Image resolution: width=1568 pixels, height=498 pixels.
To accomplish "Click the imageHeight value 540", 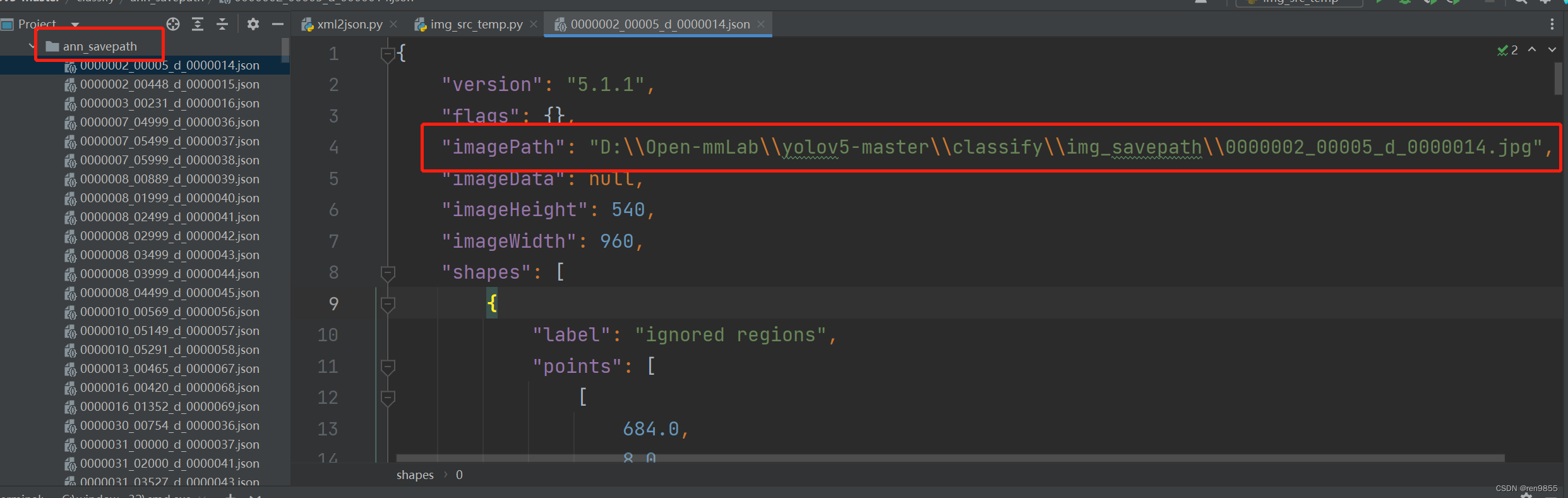I will point(628,210).
